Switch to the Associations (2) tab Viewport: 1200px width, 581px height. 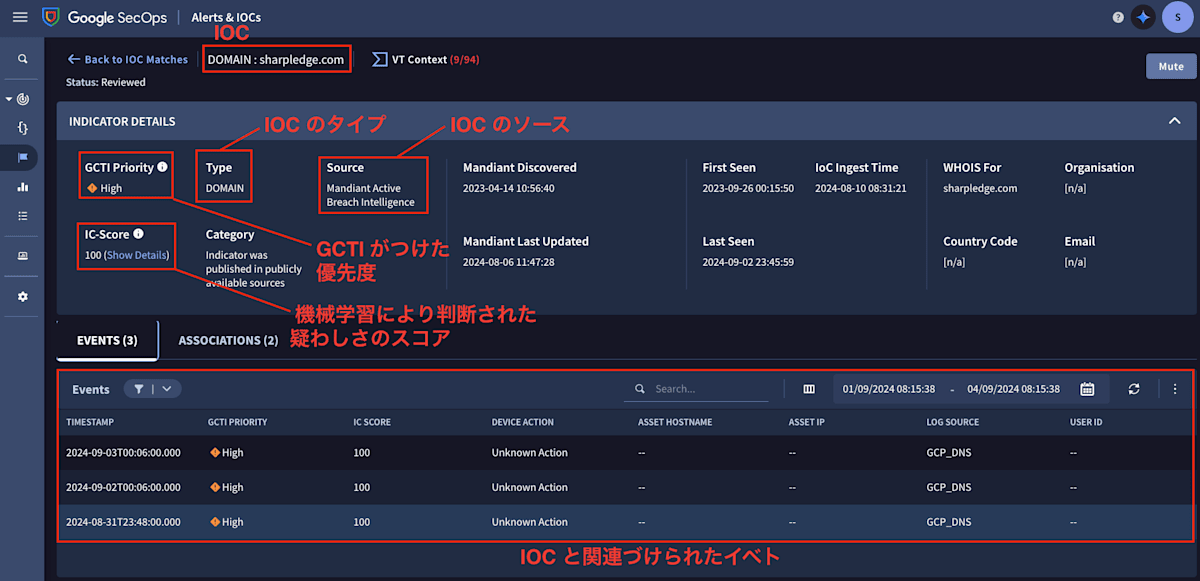coord(228,340)
